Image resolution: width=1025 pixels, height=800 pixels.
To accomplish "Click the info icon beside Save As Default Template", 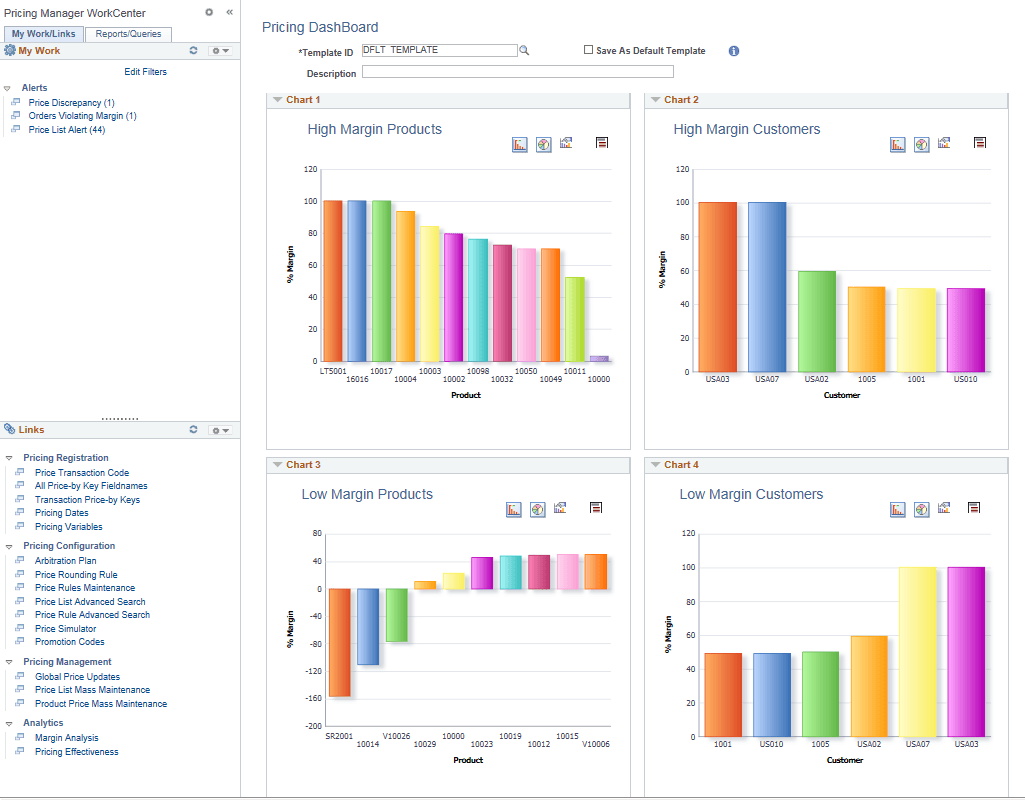I will pos(733,50).
